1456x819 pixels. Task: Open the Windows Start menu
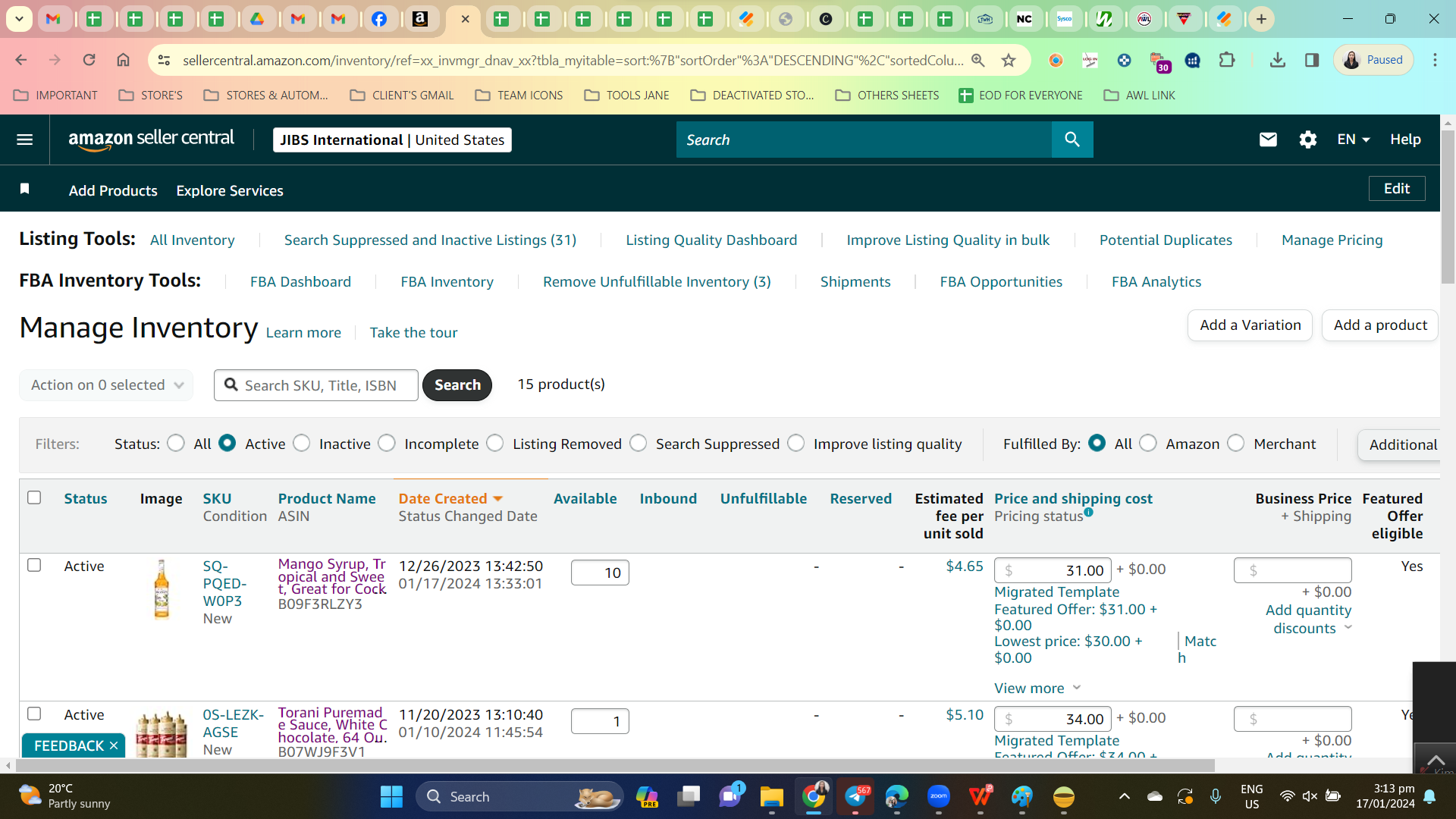pos(391,796)
